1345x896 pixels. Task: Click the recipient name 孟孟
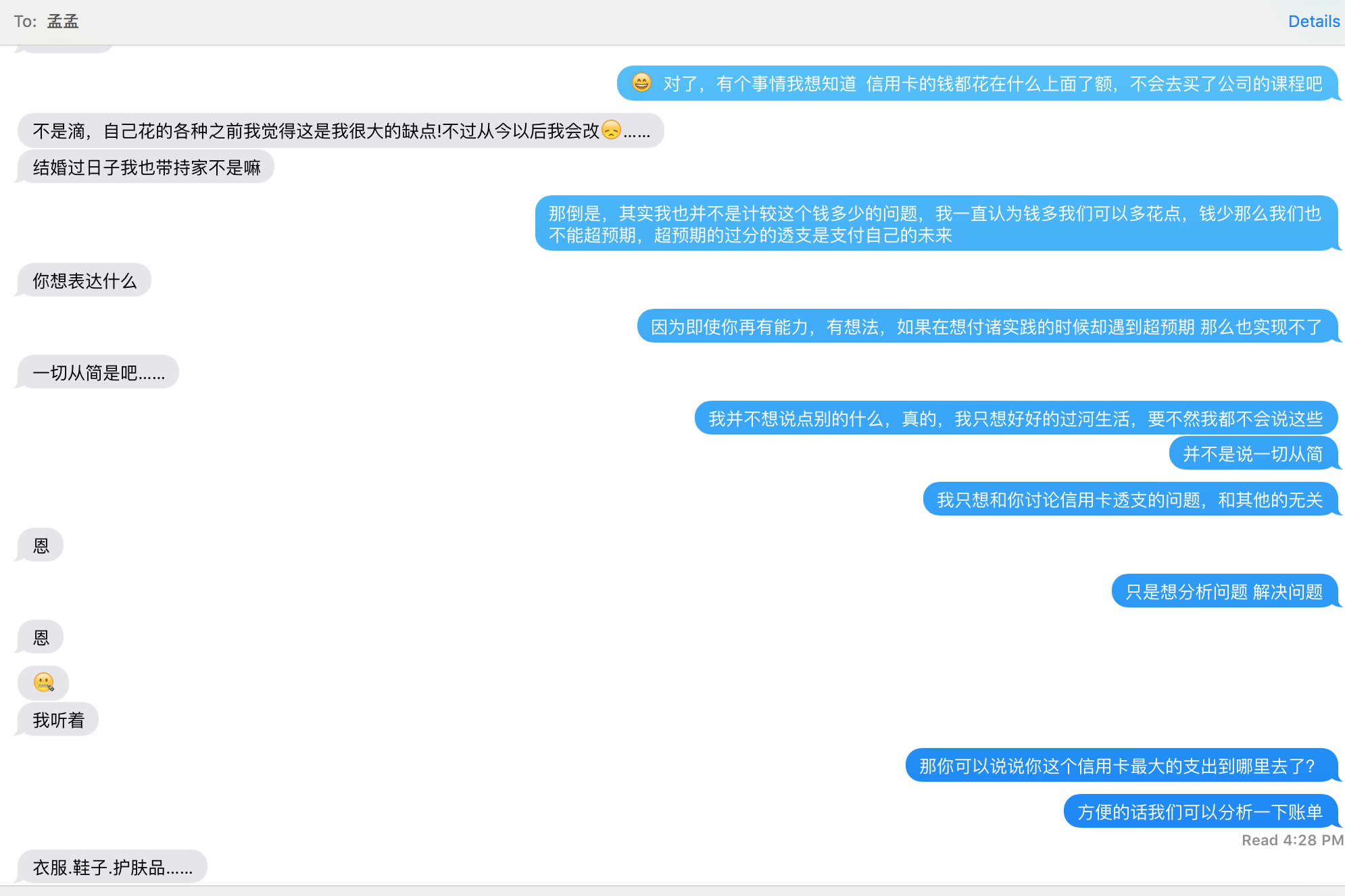[x=63, y=22]
